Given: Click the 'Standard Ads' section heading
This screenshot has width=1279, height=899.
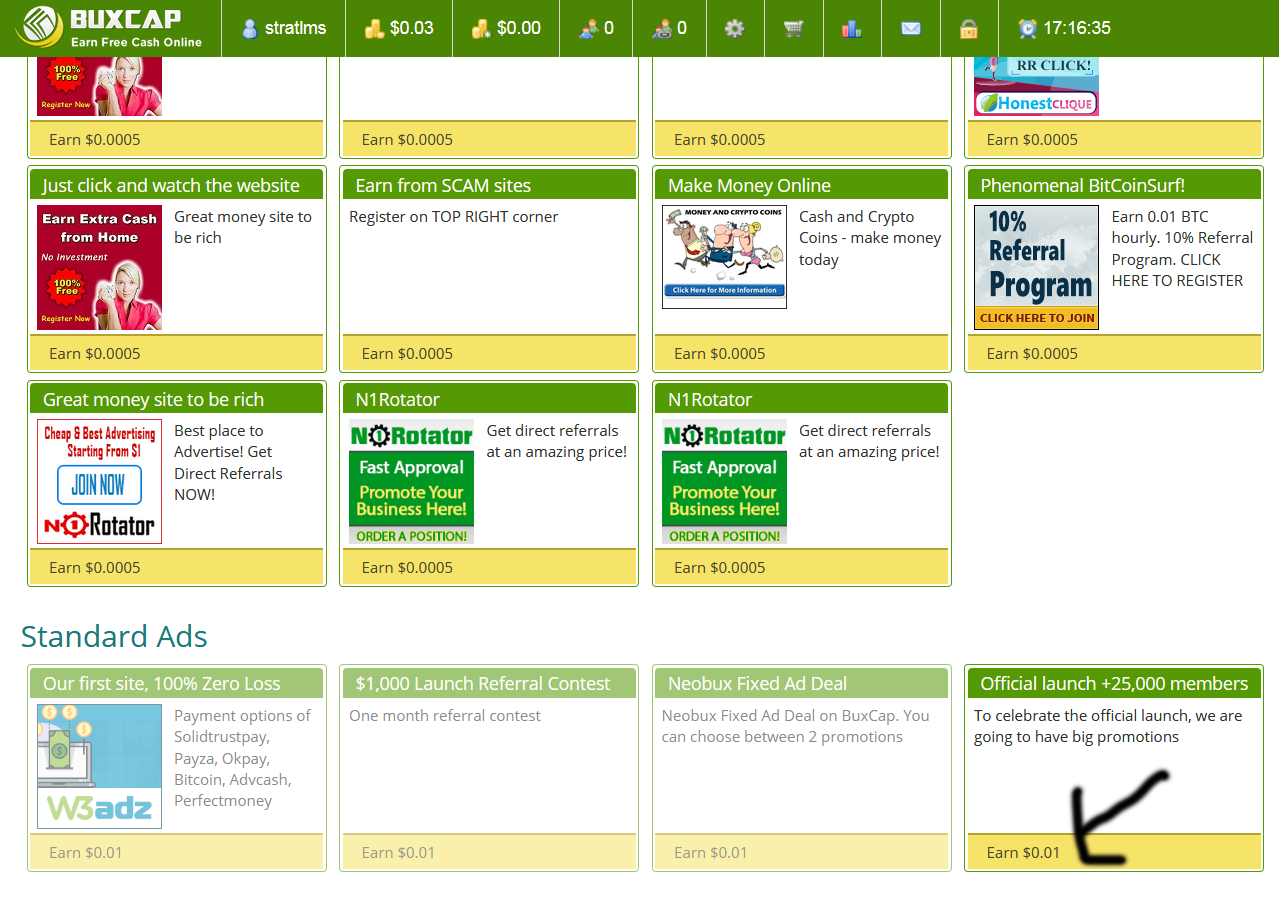Looking at the screenshot, I should [114, 637].
